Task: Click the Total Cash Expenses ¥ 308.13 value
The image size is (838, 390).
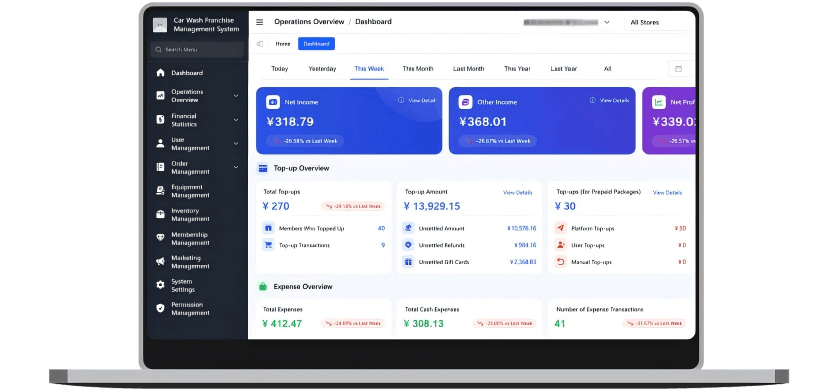Action: click(x=423, y=324)
